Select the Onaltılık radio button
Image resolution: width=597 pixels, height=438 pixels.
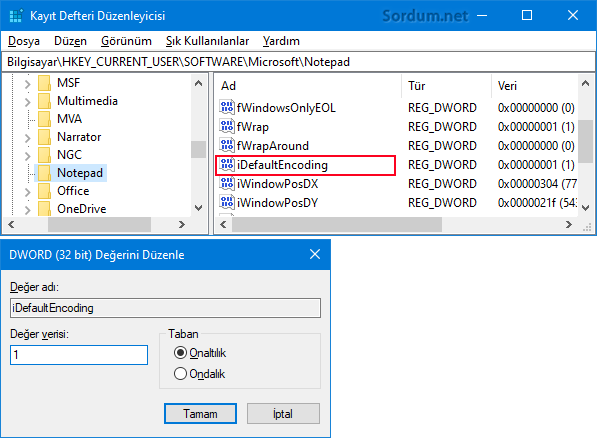pos(180,353)
